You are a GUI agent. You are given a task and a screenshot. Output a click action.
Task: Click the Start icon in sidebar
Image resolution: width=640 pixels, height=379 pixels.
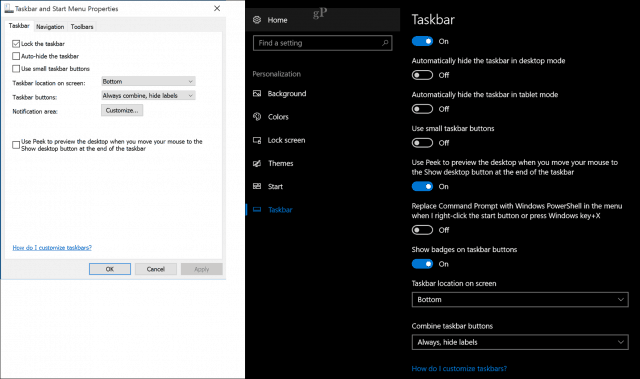[257, 186]
